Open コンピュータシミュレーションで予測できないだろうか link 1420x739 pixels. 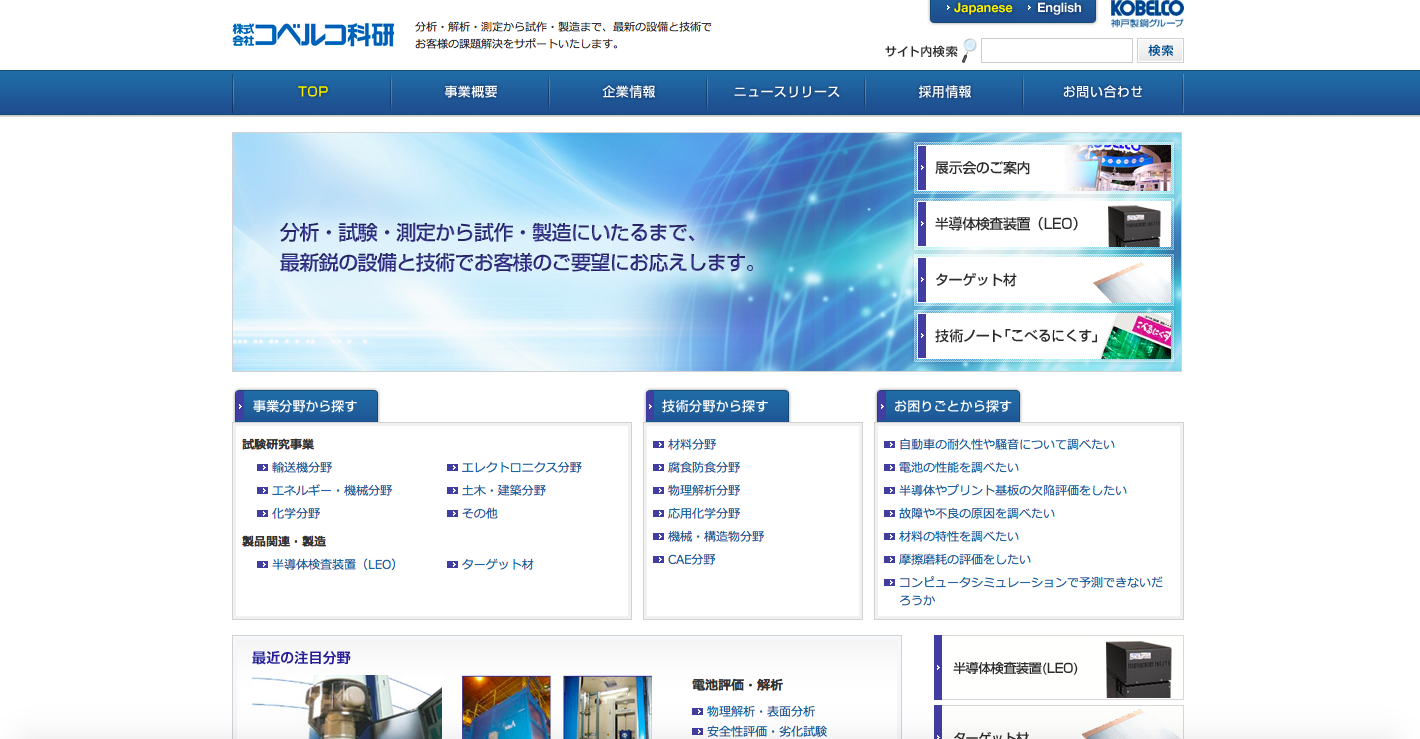click(1031, 591)
